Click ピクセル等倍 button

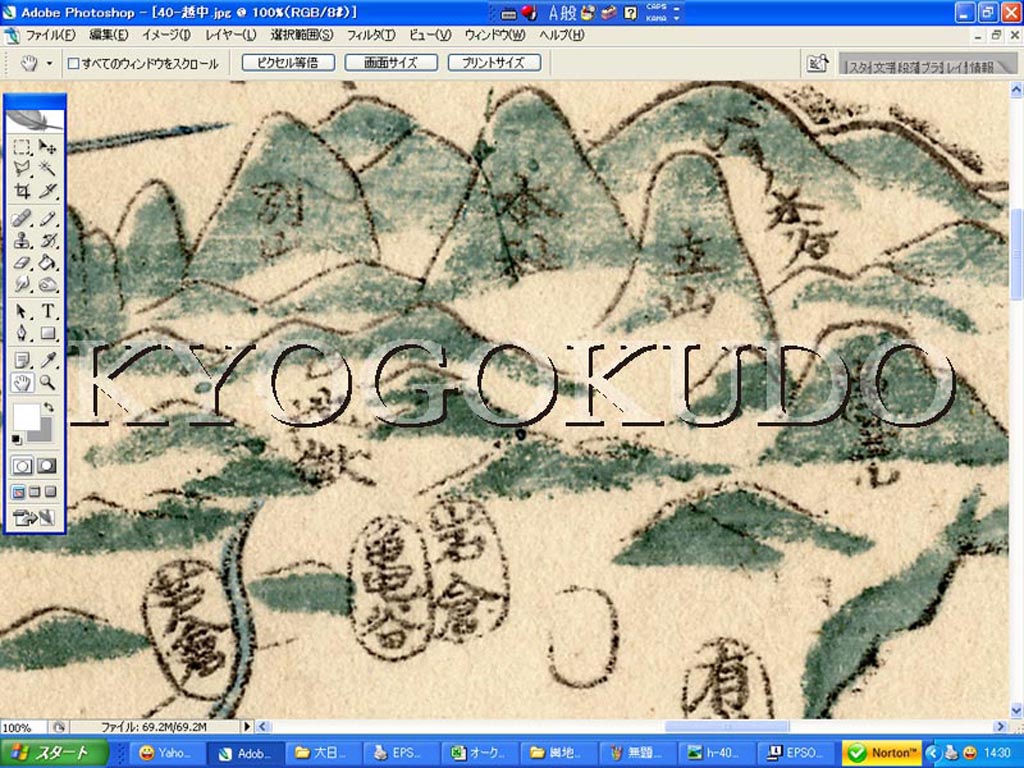[x=288, y=63]
